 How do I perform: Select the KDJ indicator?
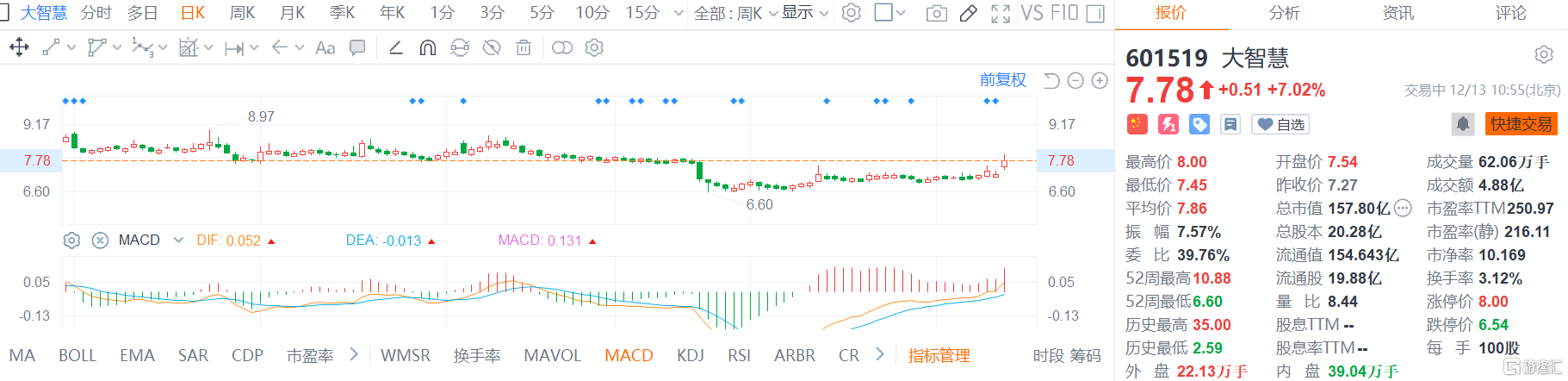point(690,355)
